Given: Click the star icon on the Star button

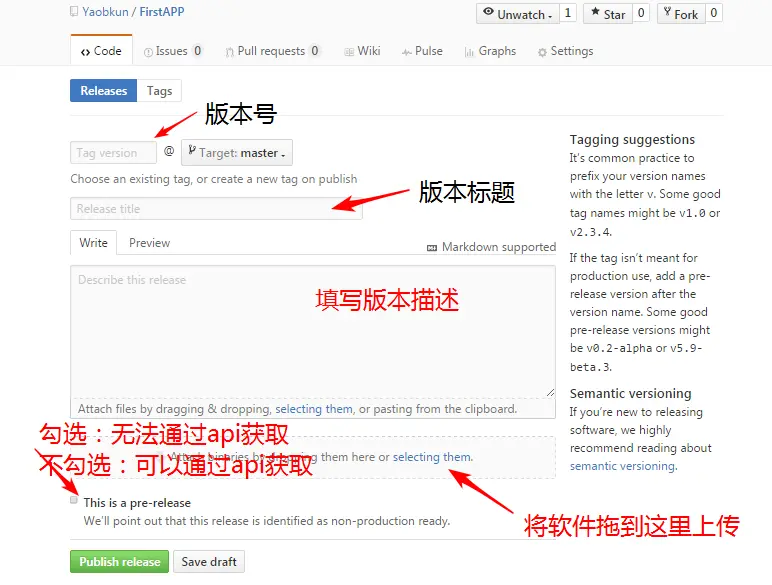Looking at the screenshot, I should [x=595, y=12].
